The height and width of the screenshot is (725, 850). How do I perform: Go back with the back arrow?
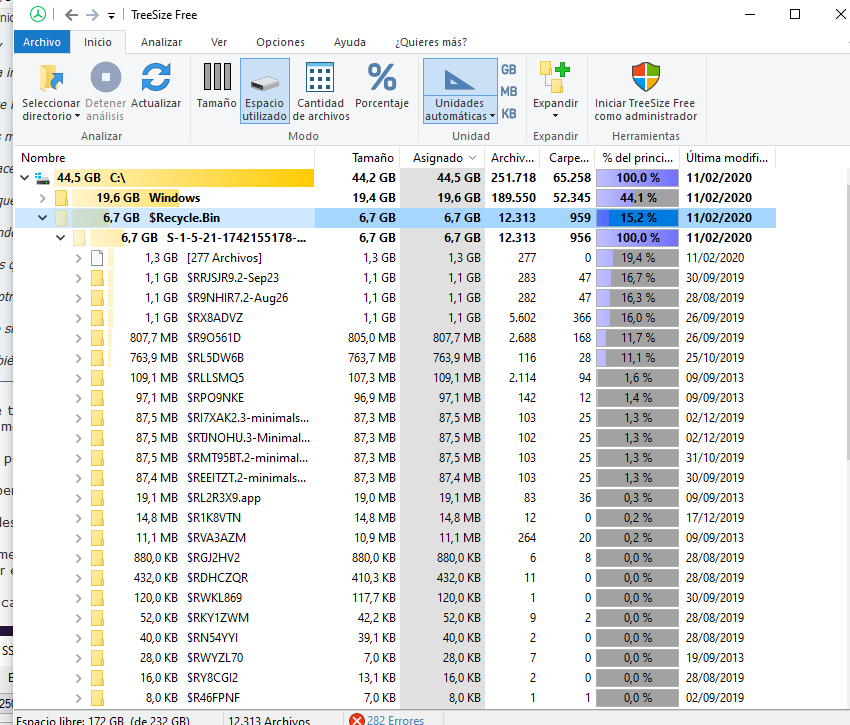[71, 15]
